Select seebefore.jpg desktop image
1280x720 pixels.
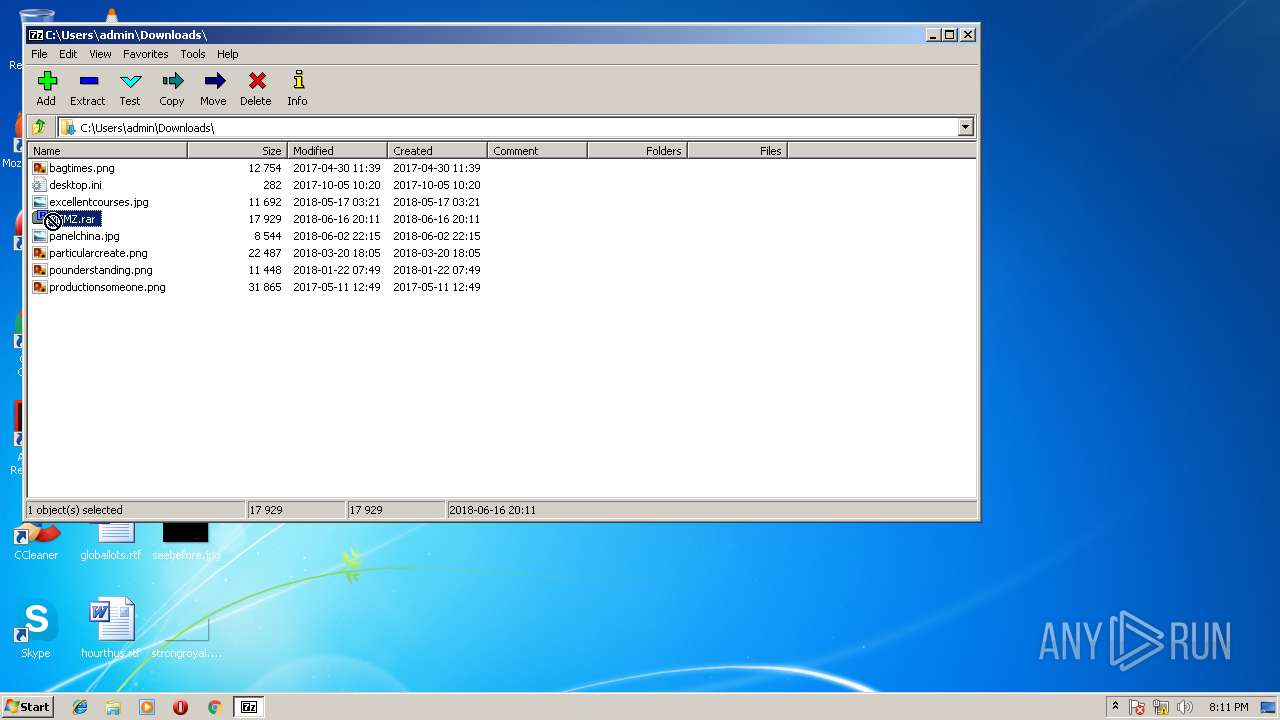(186, 541)
